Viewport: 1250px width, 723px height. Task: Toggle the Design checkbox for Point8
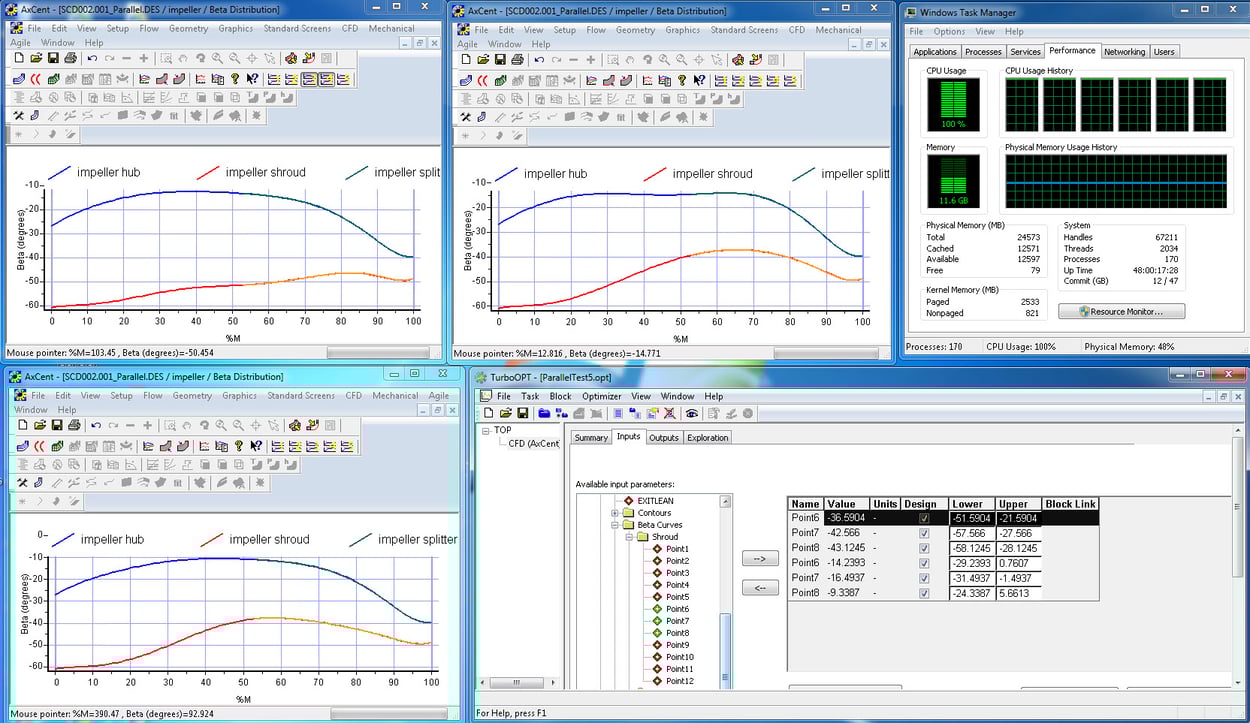(924, 548)
